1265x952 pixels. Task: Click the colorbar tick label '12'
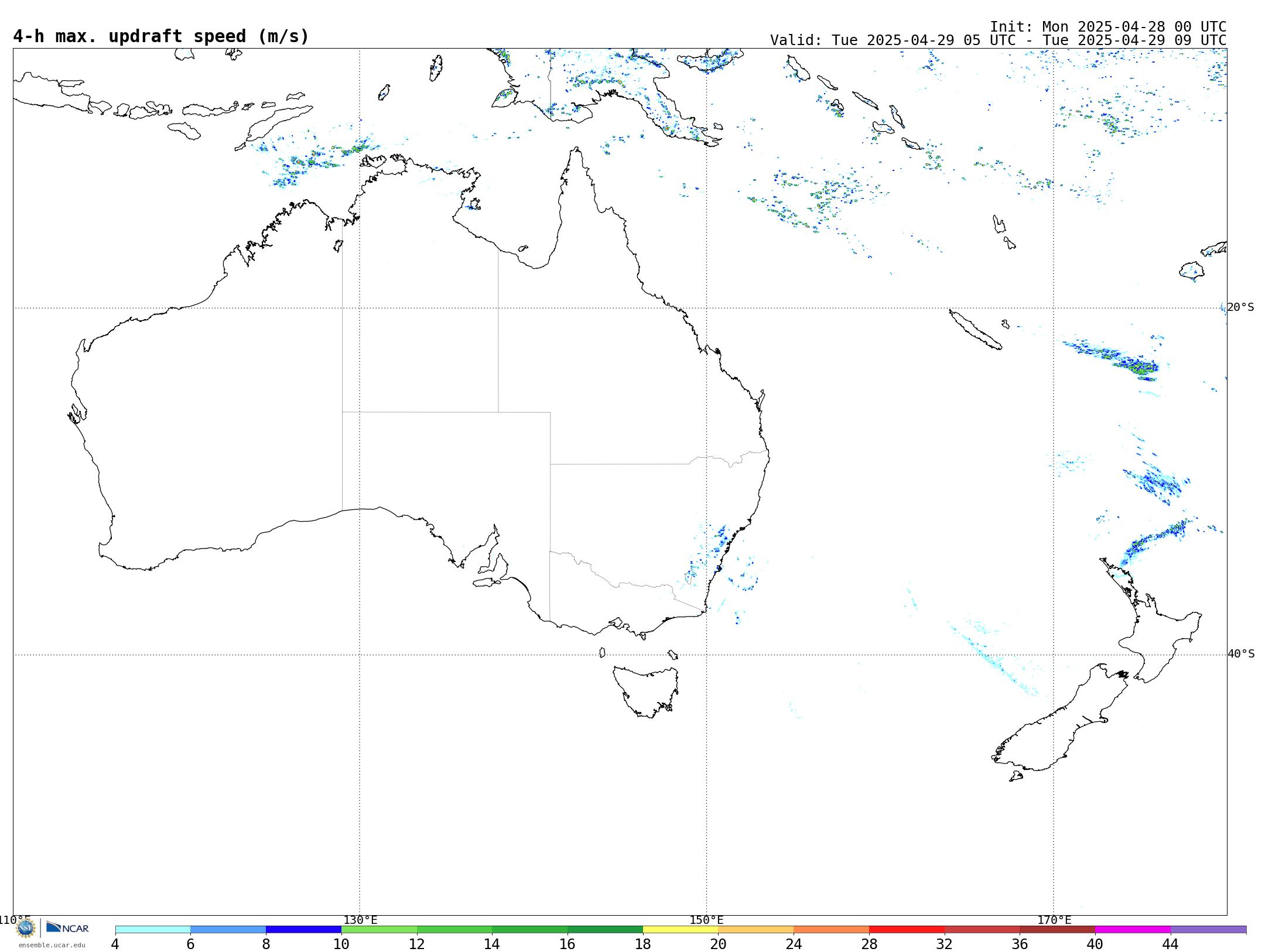pyautogui.click(x=417, y=944)
